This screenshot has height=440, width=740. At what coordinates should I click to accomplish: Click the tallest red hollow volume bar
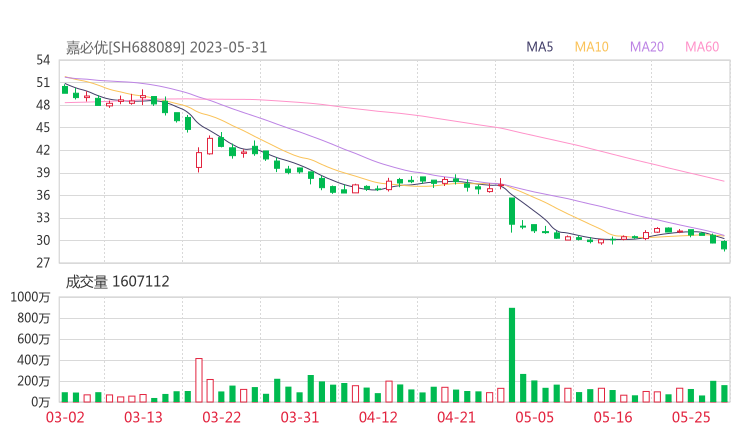199,380
